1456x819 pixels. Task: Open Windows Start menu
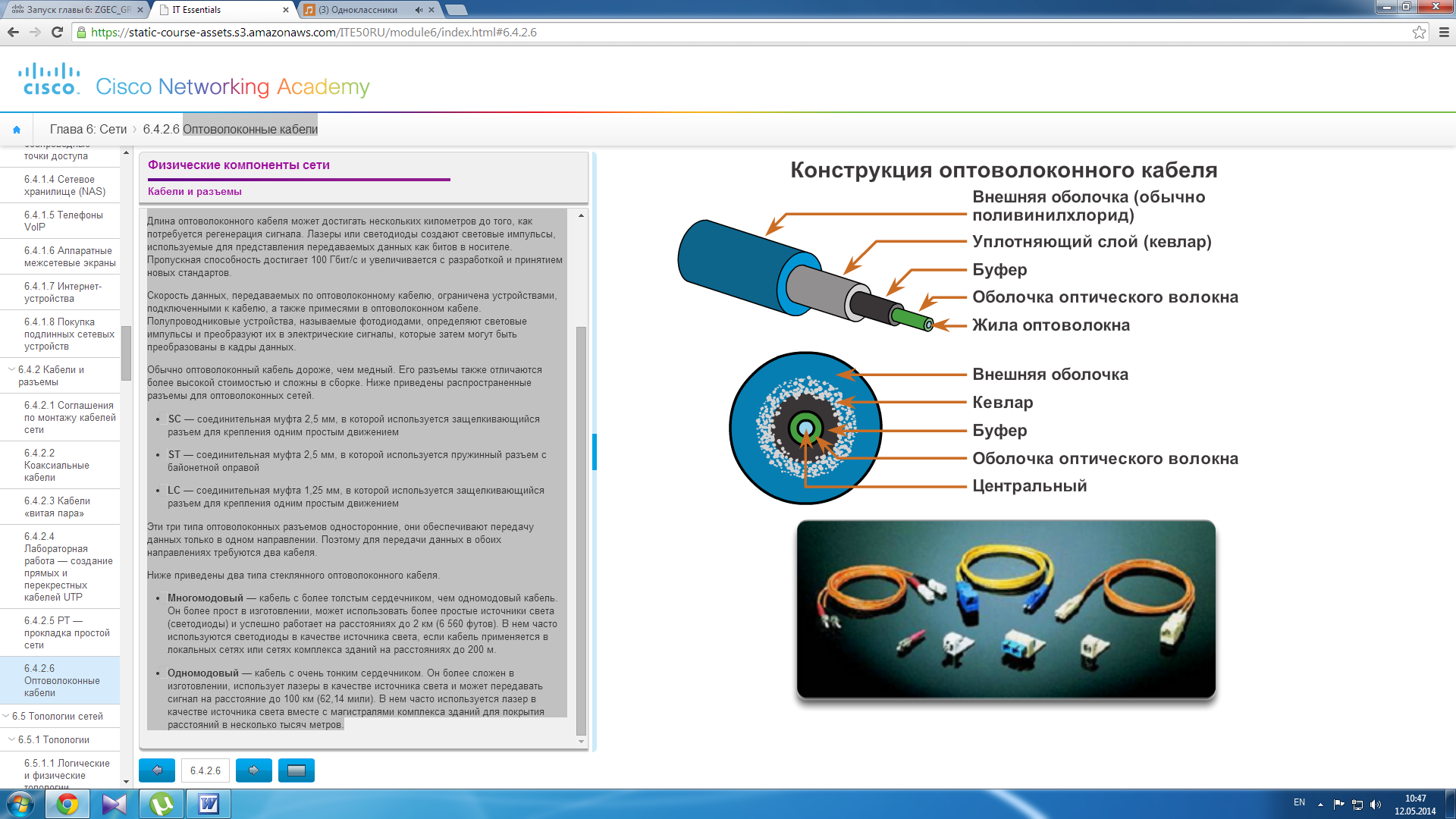(20, 804)
